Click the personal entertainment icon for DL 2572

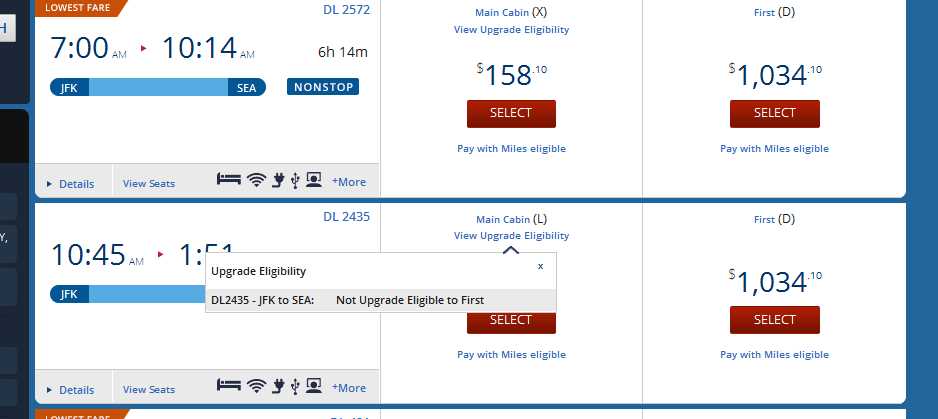314,181
